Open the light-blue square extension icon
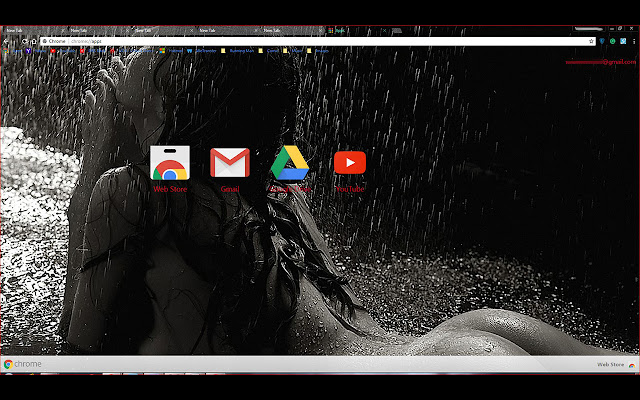The height and width of the screenshot is (400, 640). point(623,41)
